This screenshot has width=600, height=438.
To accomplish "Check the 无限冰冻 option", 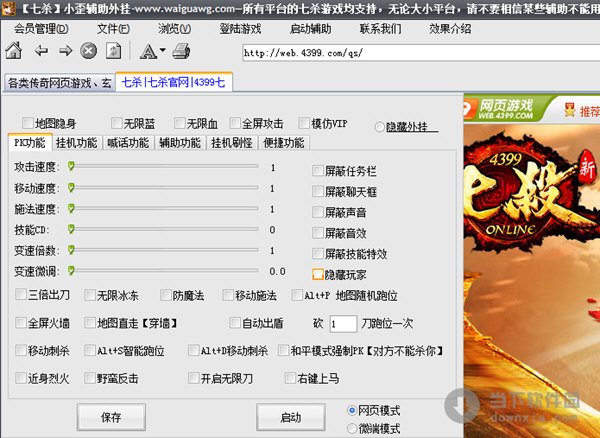I will coord(90,295).
